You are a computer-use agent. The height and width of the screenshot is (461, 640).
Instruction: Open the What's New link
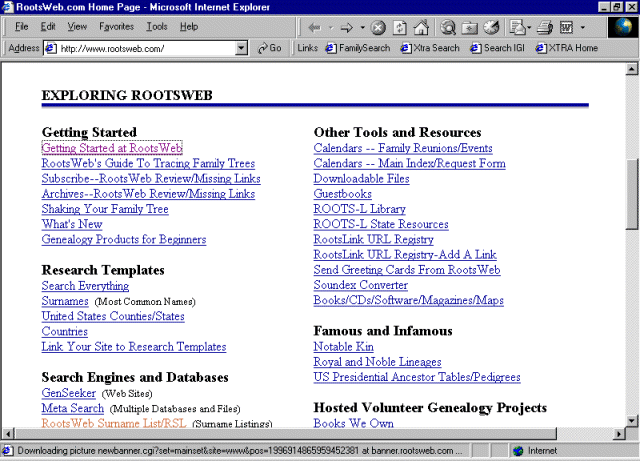coord(72,224)
